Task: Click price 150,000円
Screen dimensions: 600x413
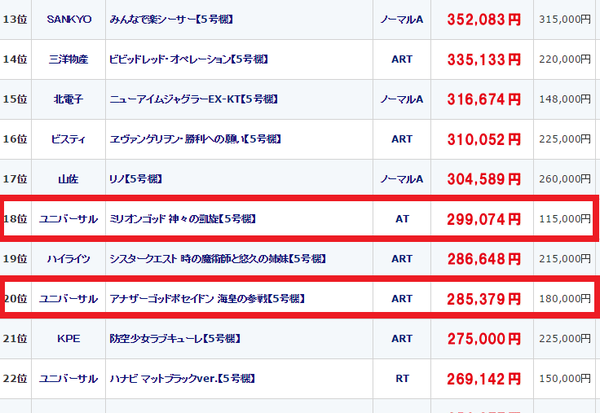Action: [565, 378]
